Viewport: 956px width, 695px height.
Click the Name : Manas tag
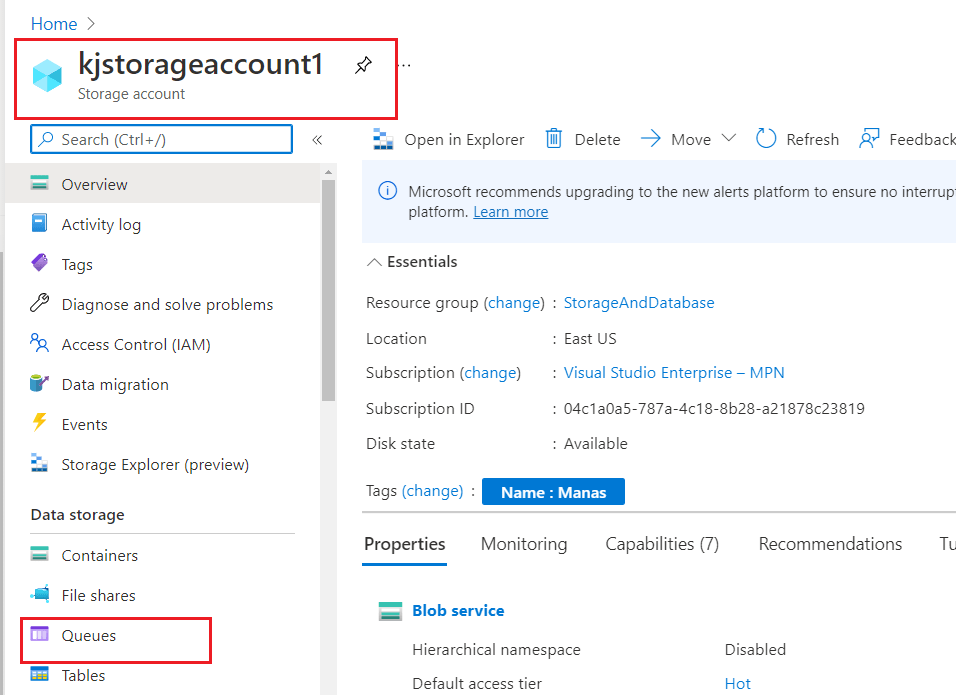tap(554, 492)
